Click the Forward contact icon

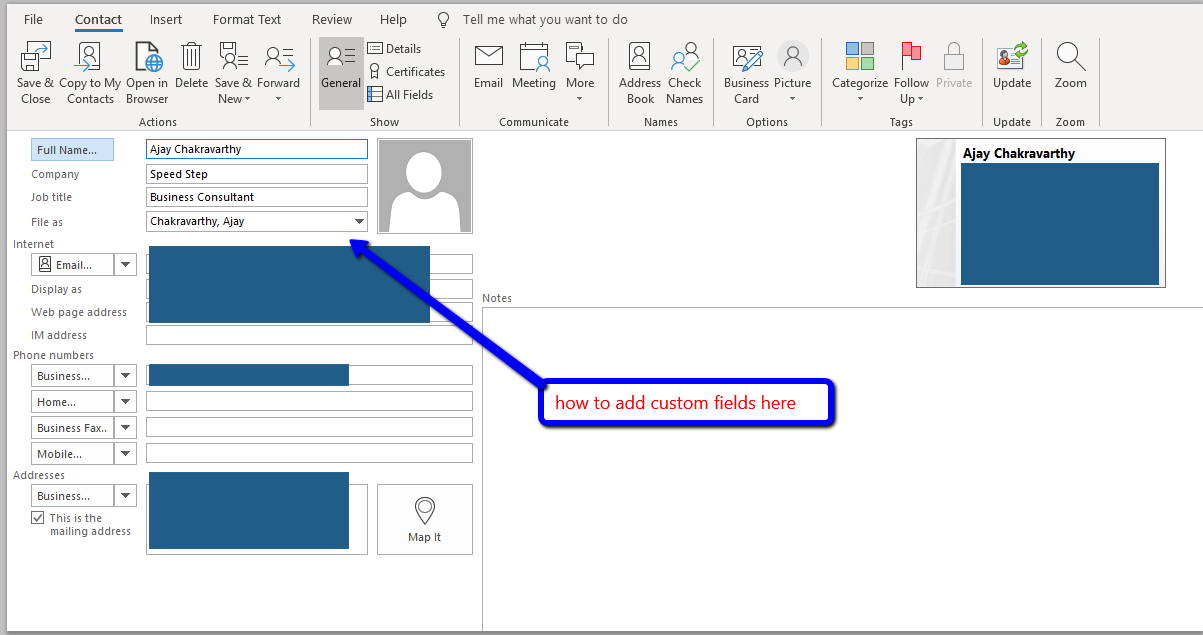[x=279, y=57]
